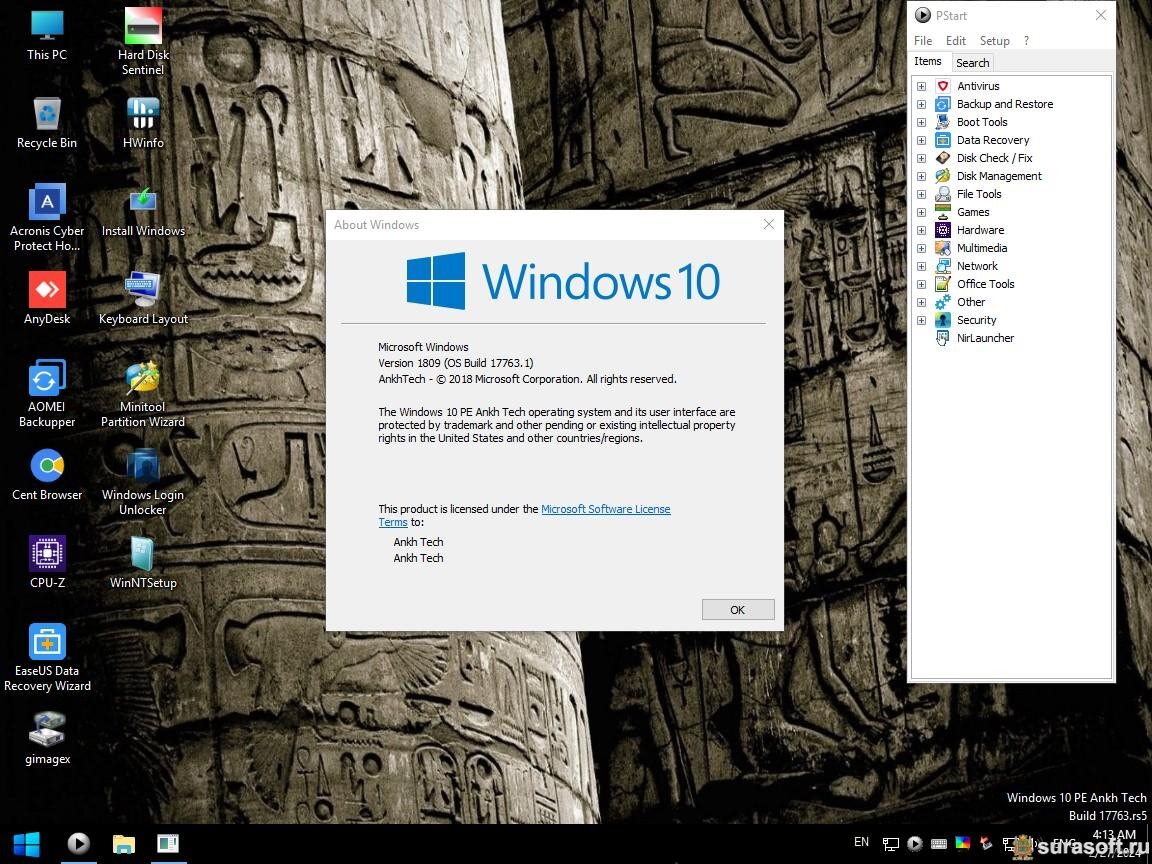Expand the Backup and Restore category
Screen dimensions: 1152x864
click(921, 104)
